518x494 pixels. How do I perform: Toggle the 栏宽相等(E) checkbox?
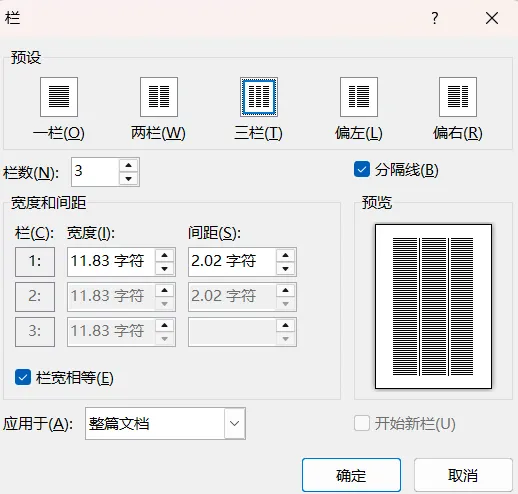click(x=23, y=377)
